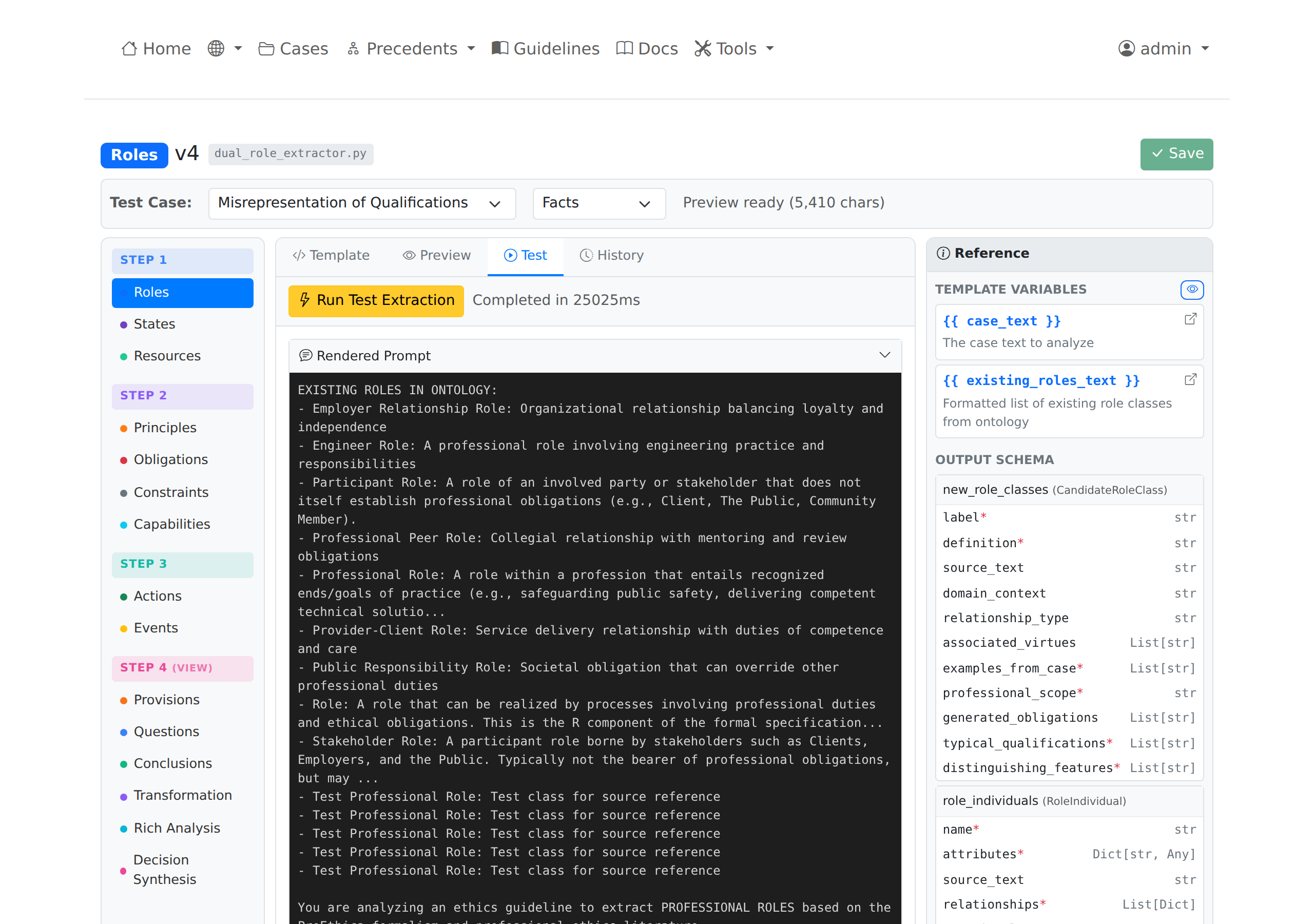The width and height of the screenshot is (1314, 924).
Task: Select Resources in the sidebar
Action: tap(183, 356)
